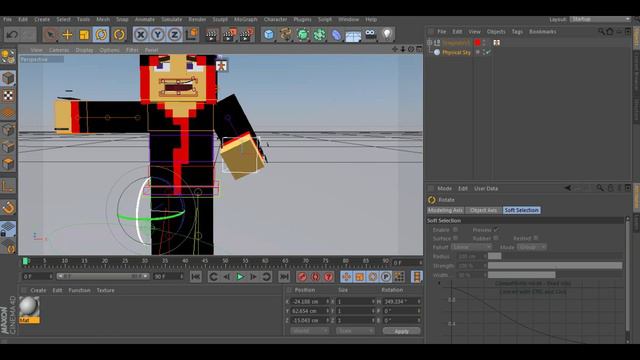The height and width of the screenshot is (360, 640).
Task: Open the spline pen tool icon
Action: click(285, 35)
